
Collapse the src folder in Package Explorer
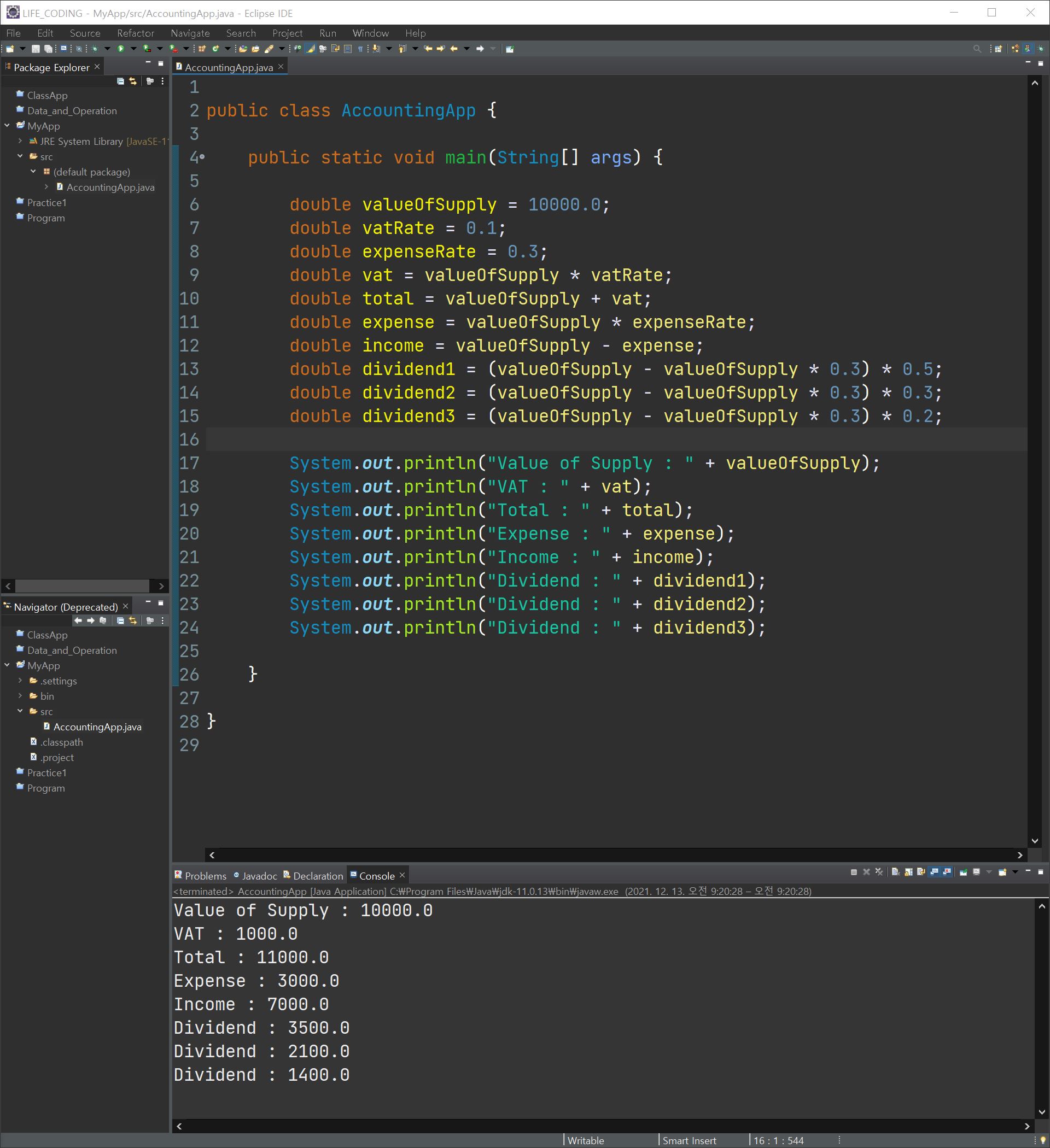coord(21,156)
